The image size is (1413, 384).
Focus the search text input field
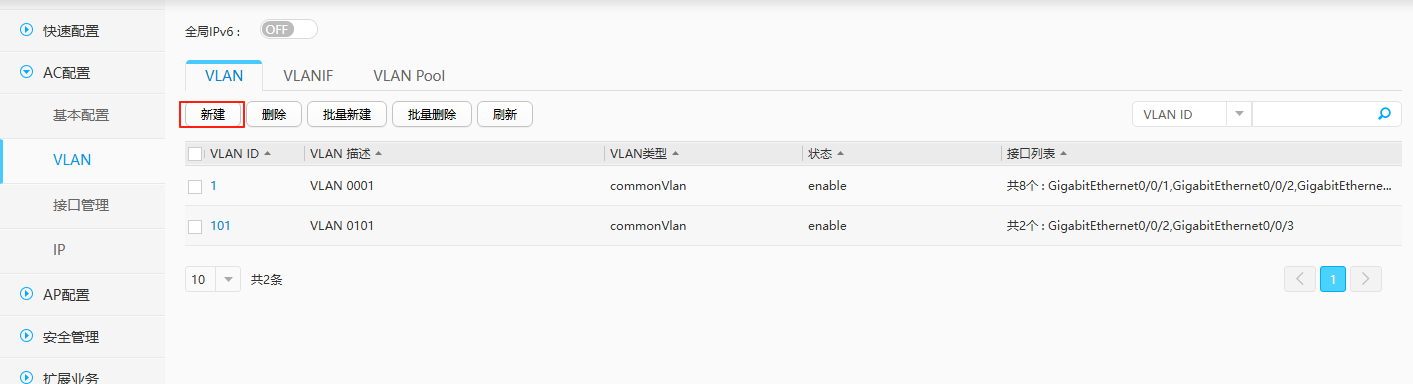point(1312,114)
